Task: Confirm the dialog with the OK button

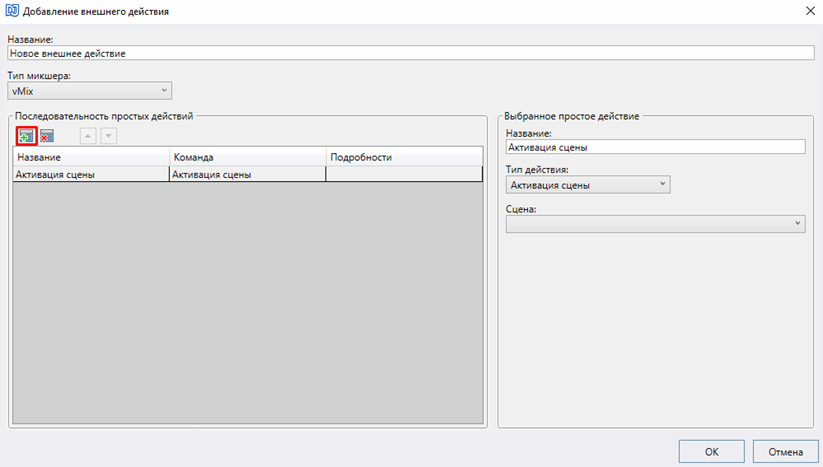Action: pos(711,452)
